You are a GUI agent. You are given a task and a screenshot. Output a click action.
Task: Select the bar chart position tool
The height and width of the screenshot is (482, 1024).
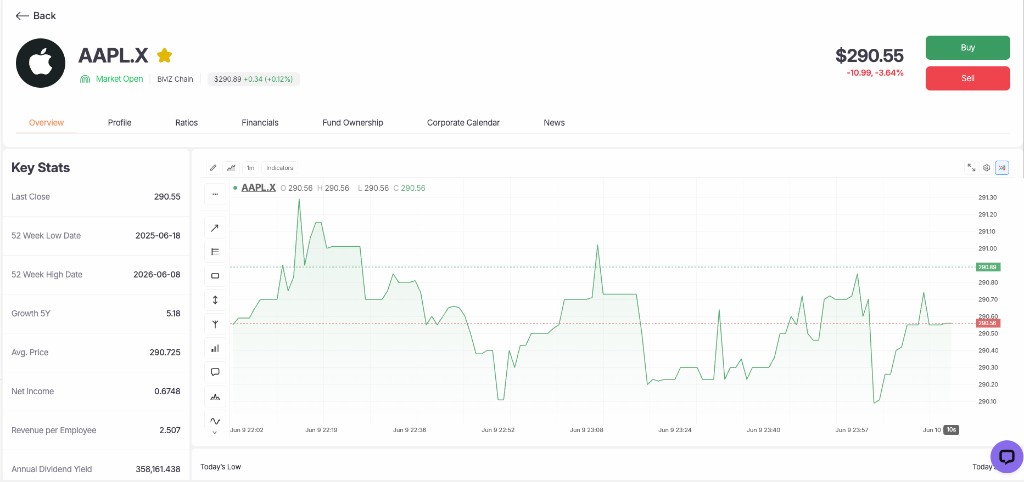click(215, 348)
